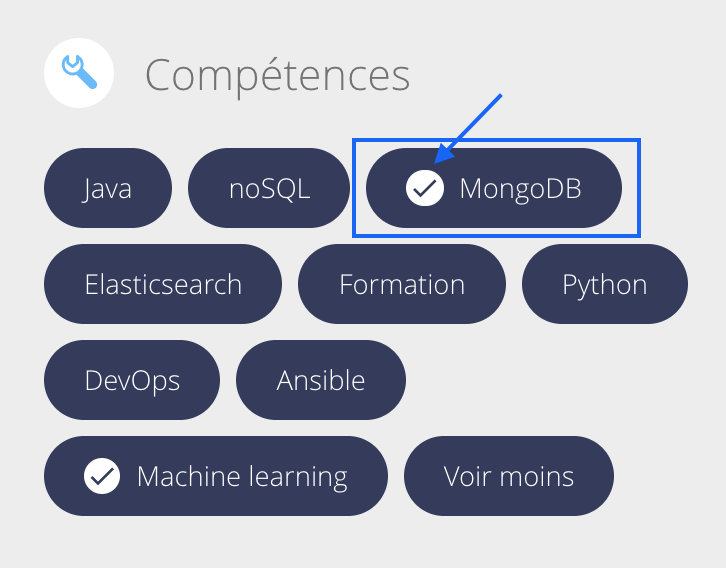The width and height of the screenshot is (726, 568).
Task: Select the Elasticsearch skill pill
Action: (163, 284)
